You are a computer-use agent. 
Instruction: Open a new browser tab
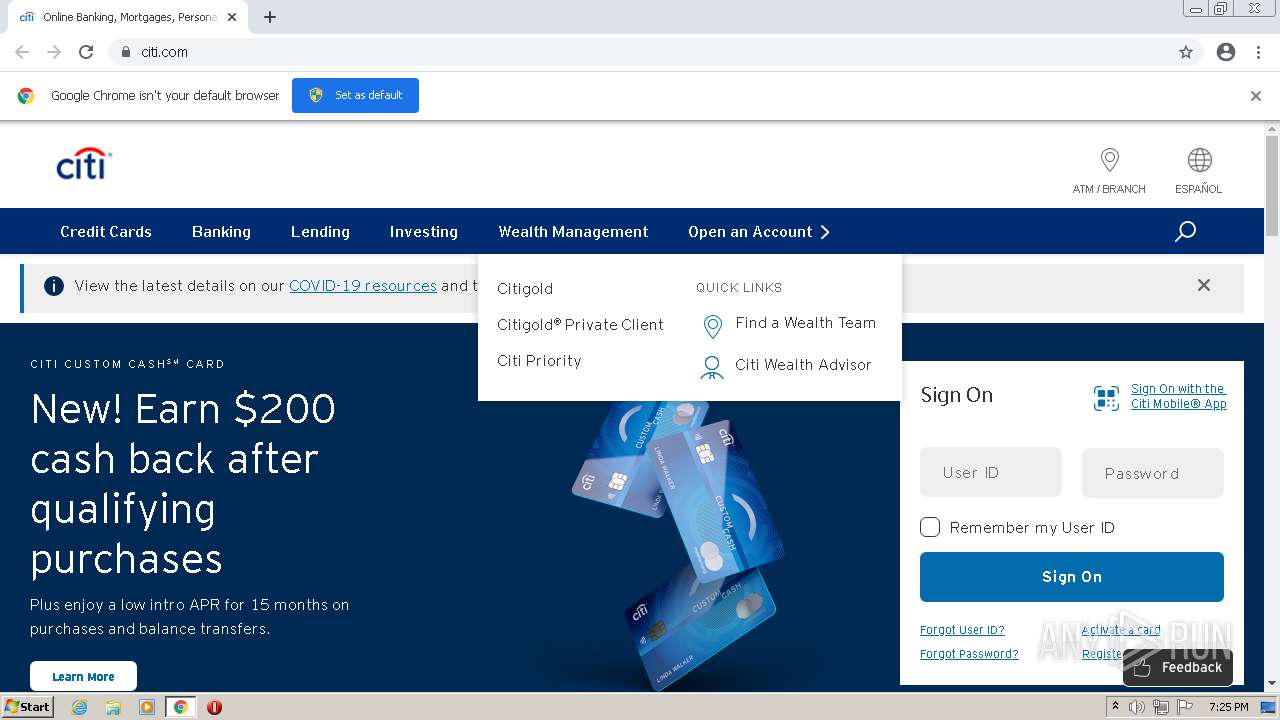coord(270,17)
